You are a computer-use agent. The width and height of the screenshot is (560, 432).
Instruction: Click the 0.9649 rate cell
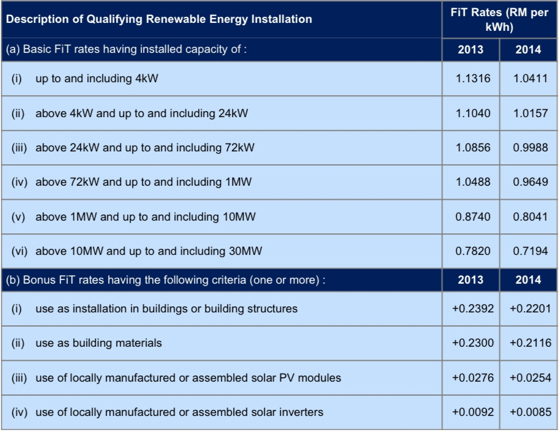tap(528, 182)
